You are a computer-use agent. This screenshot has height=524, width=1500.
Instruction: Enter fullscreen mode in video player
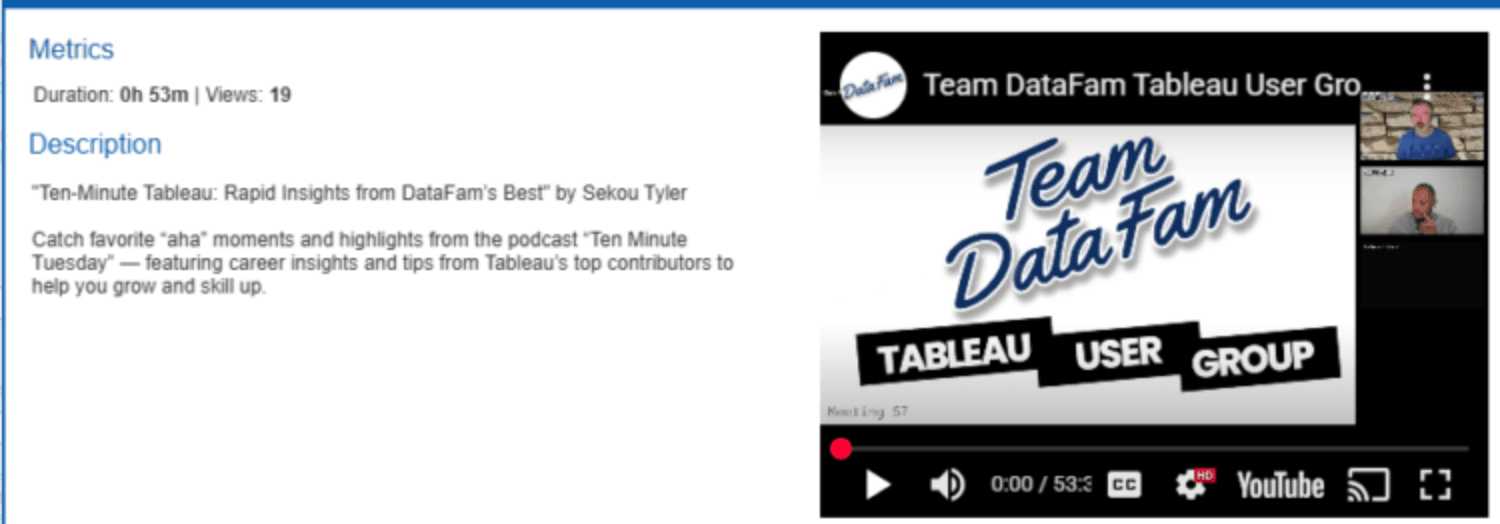[x=1435, y=485]
